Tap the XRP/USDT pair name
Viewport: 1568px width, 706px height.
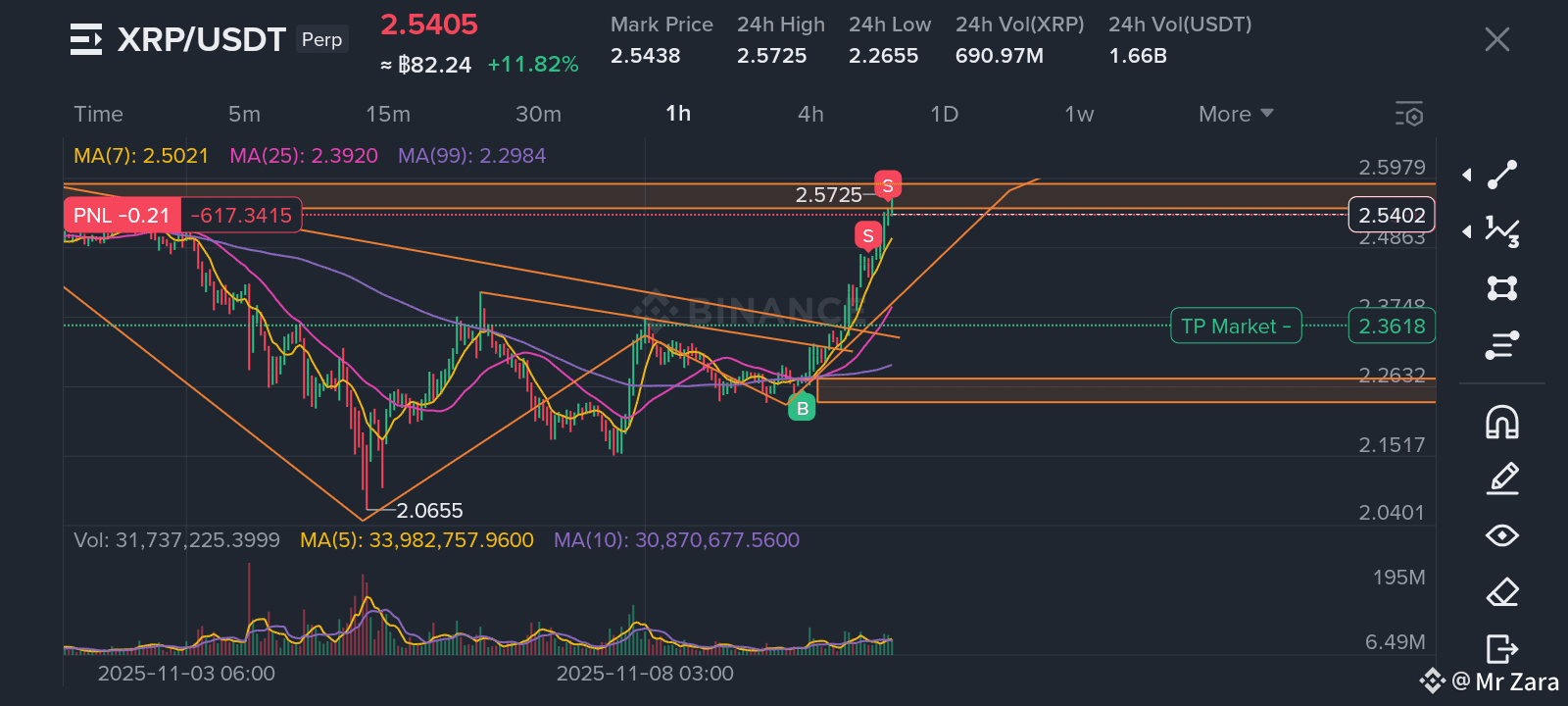(x=202, y=39)
